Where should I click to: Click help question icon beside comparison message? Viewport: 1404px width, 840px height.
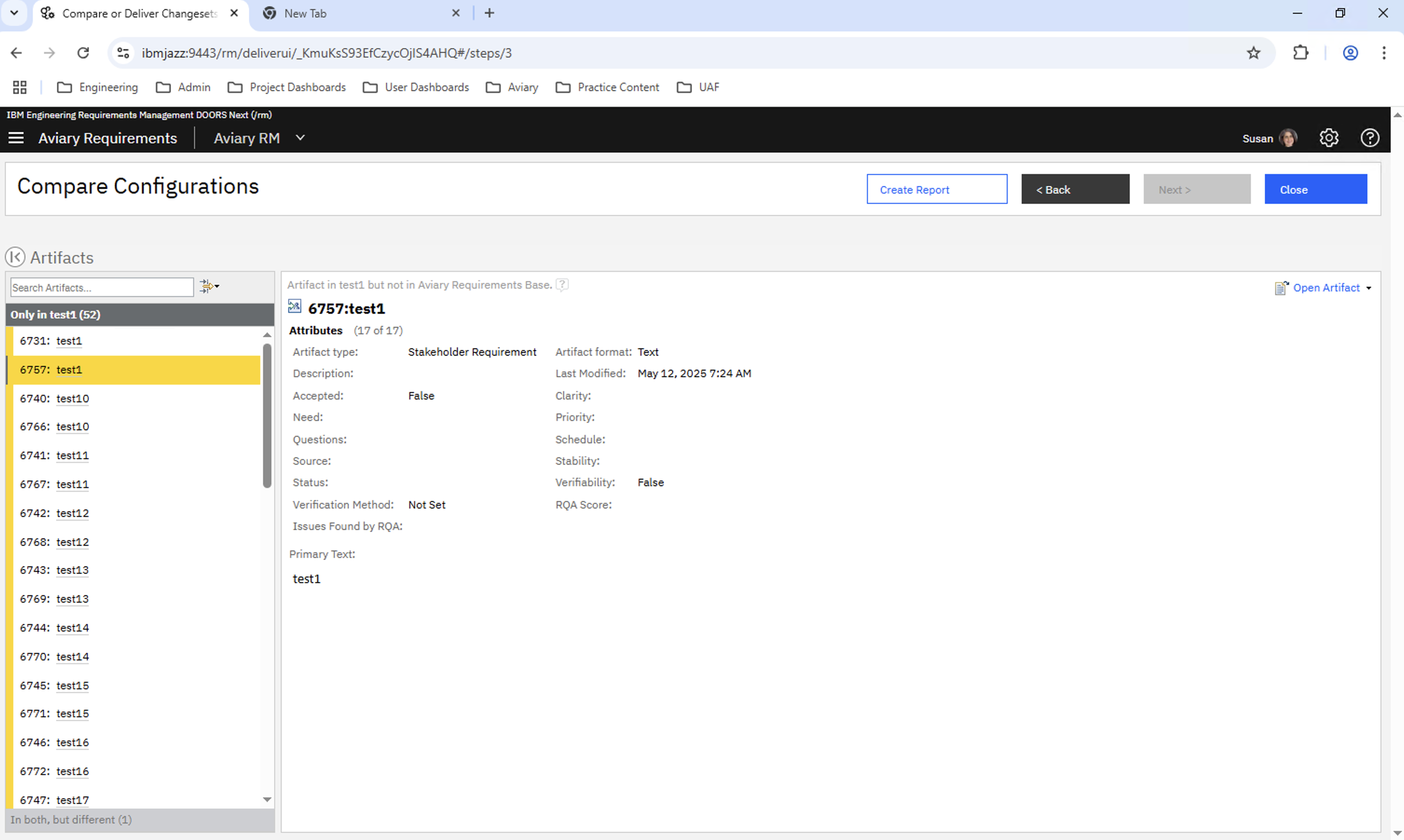click(x=562, y=285)
